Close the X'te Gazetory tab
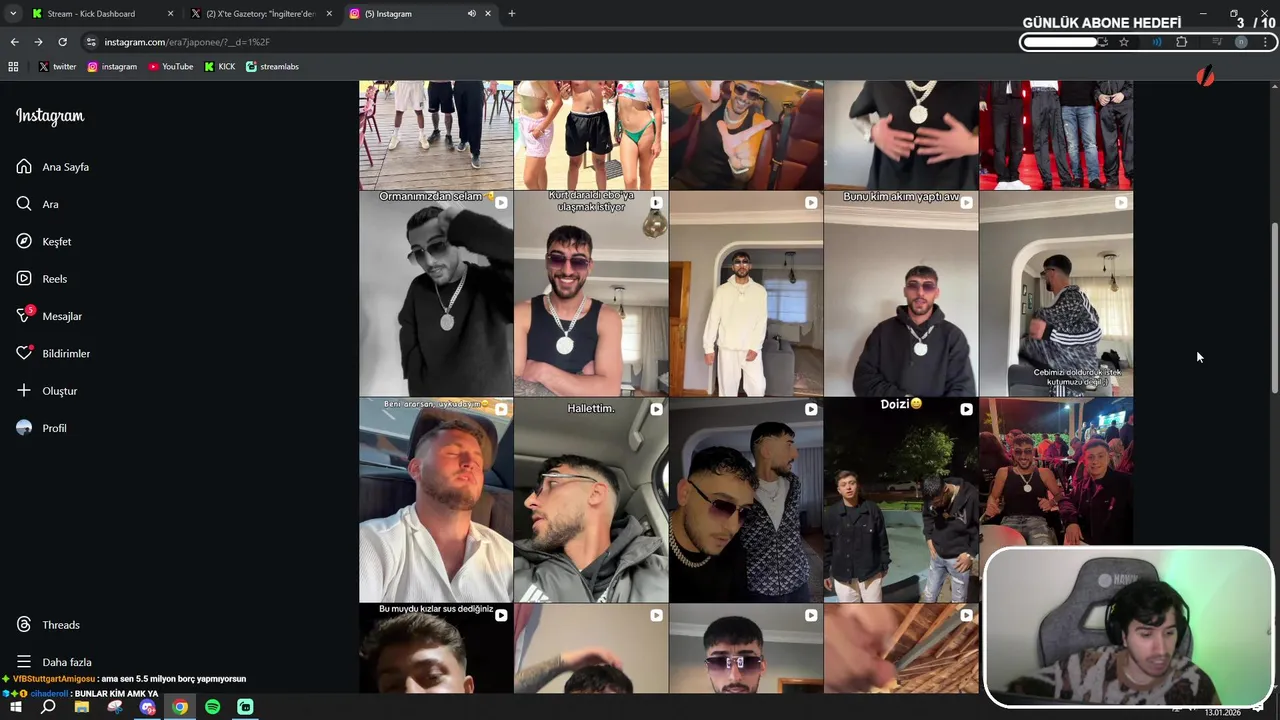This screenshot has width=1280, height=720. coord(329,14)
